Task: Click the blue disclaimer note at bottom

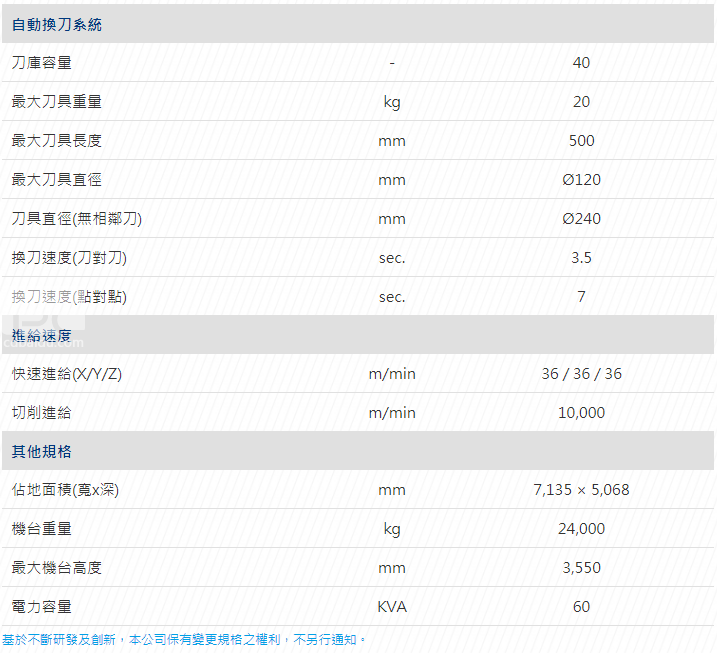Action: 185,639
